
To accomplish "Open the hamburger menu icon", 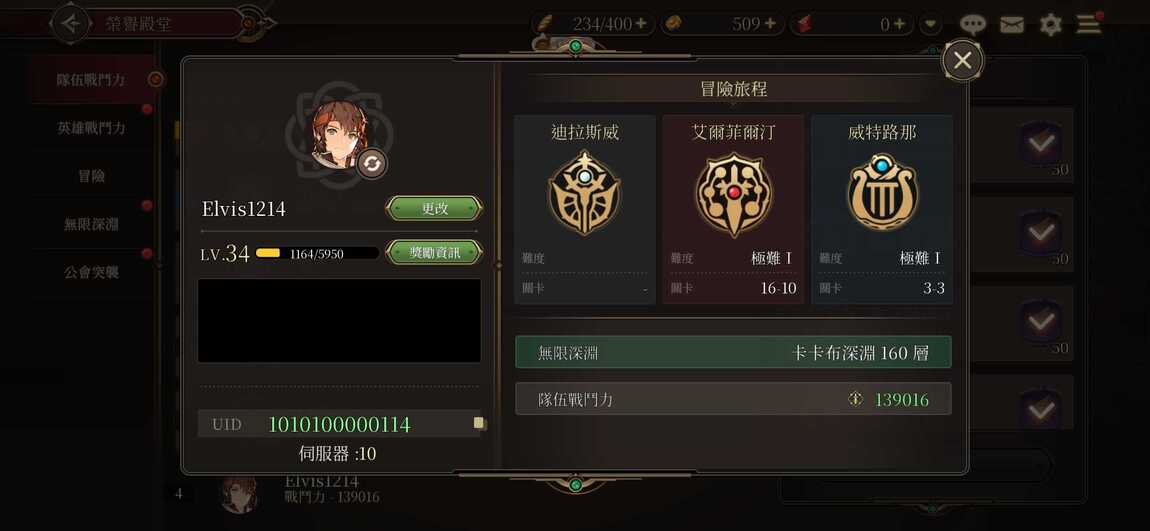I will click(x=1089, y=25).
